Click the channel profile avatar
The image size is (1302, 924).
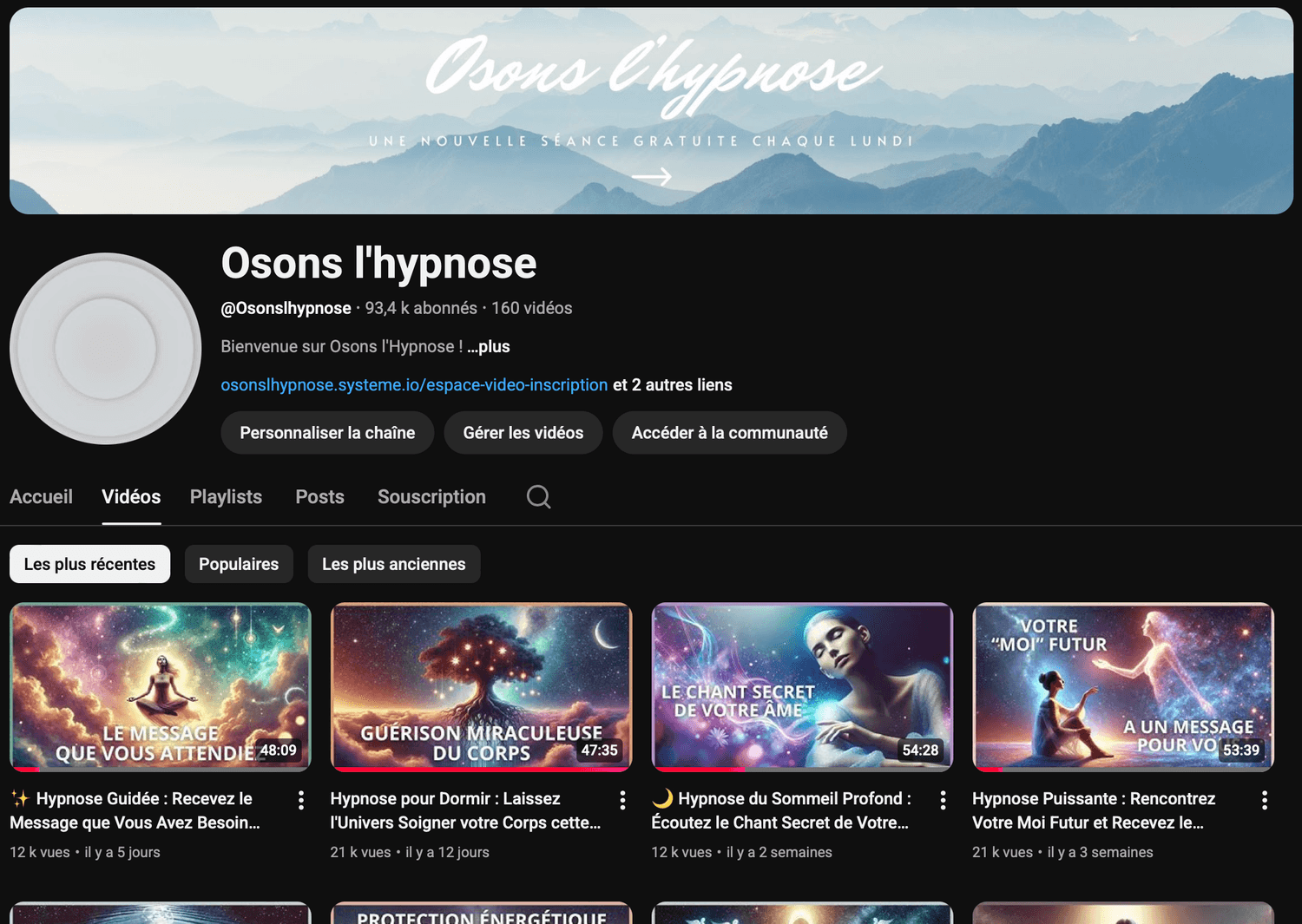pos(106,349)
